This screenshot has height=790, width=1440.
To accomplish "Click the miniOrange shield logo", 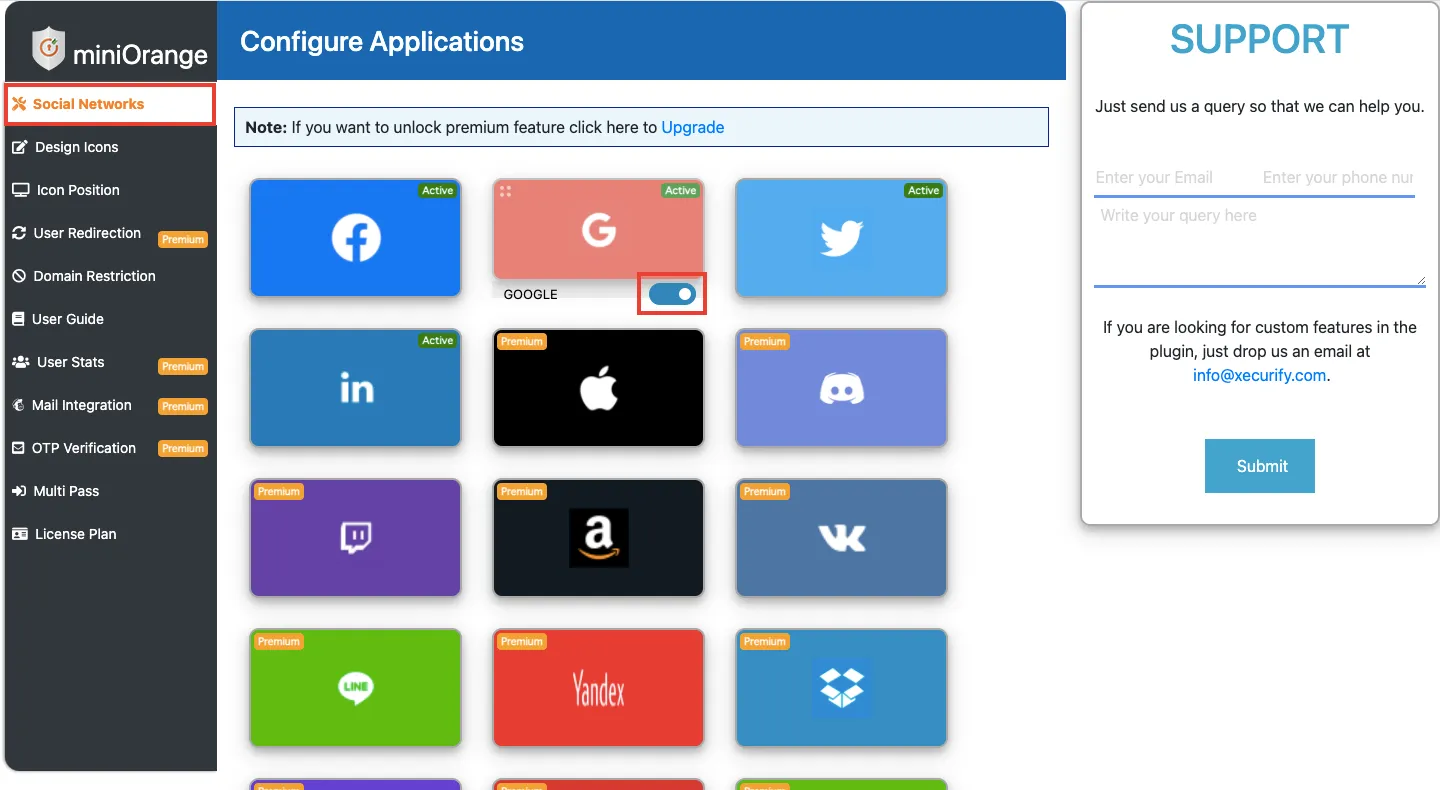I will point(48,49).
